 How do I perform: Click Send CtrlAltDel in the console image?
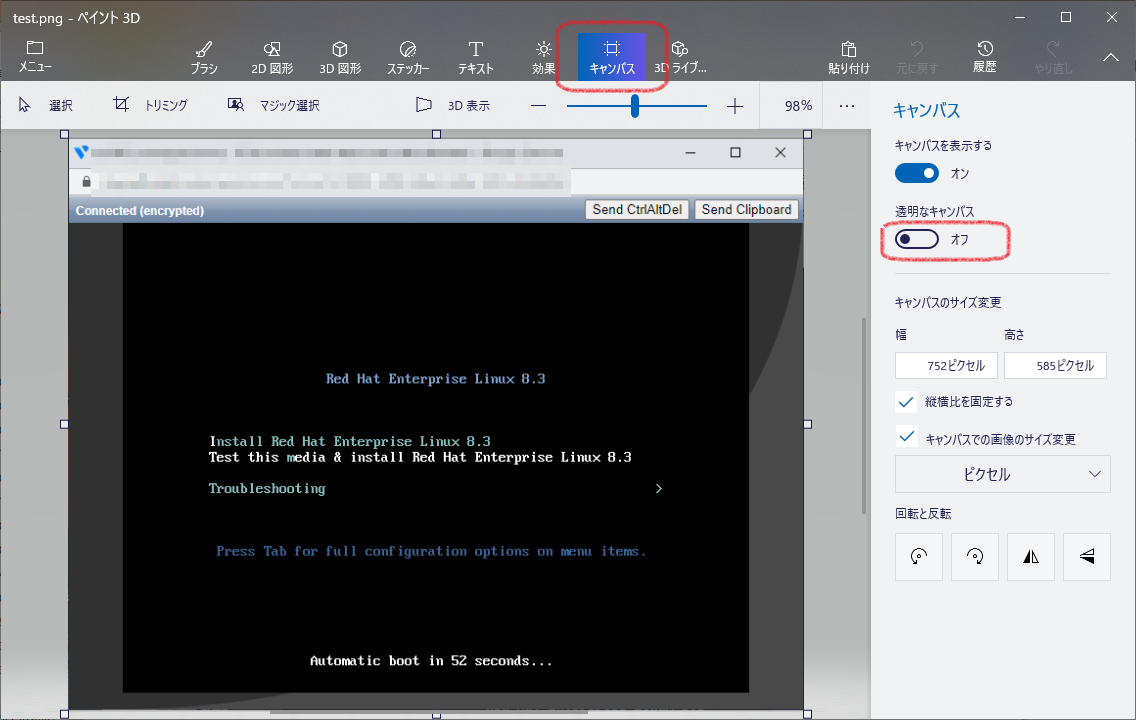pyautogui.click(x=637, y=209)
